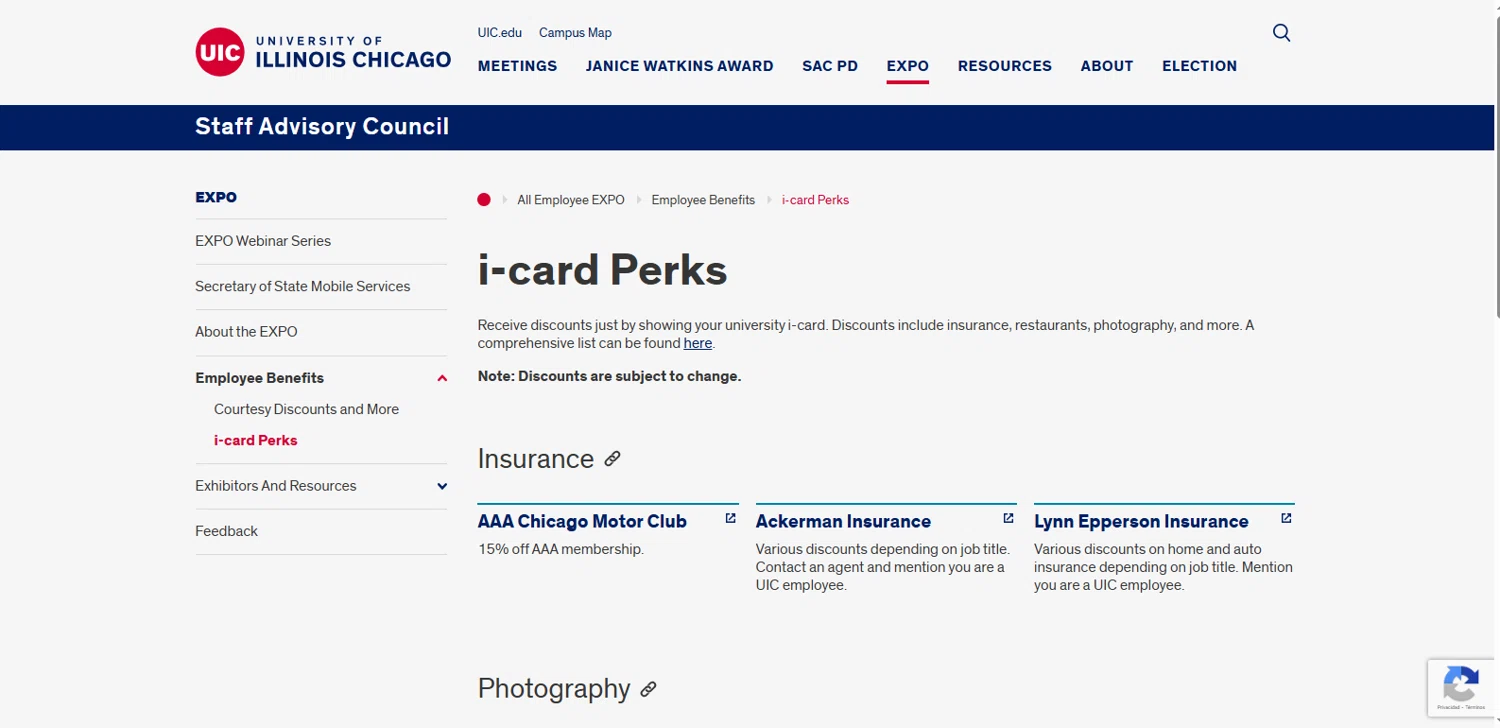Click the Staff Advisory Council banner title
The image size is (1500, 728).
point(322,127)
